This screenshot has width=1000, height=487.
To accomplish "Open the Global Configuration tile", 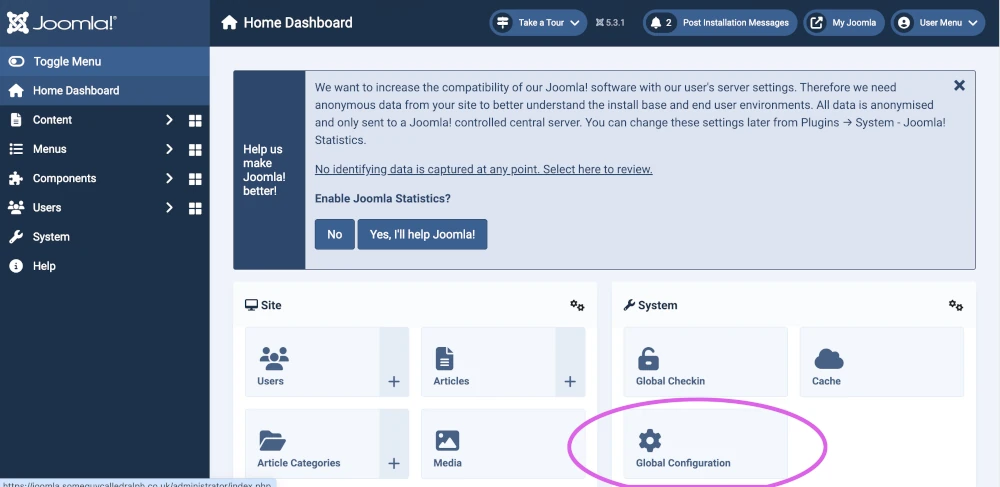I will pos(705,444).
